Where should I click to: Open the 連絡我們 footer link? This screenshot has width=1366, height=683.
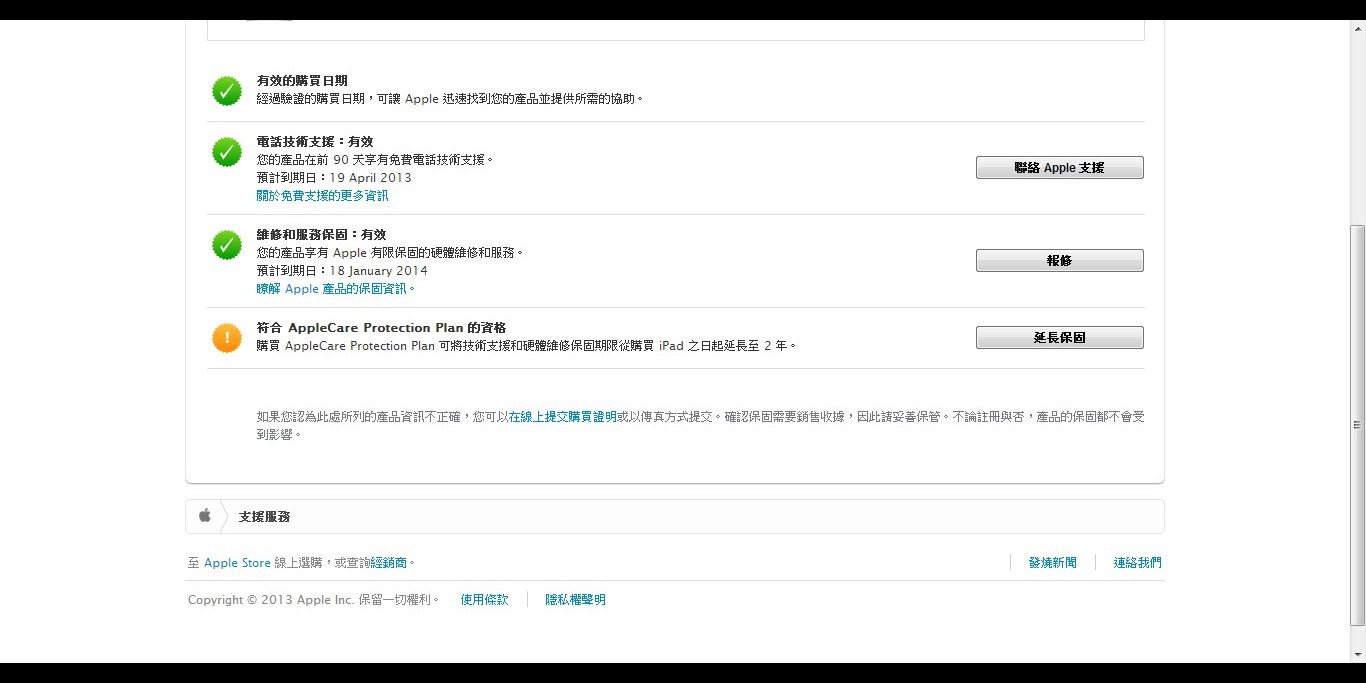click(1138, 563)
